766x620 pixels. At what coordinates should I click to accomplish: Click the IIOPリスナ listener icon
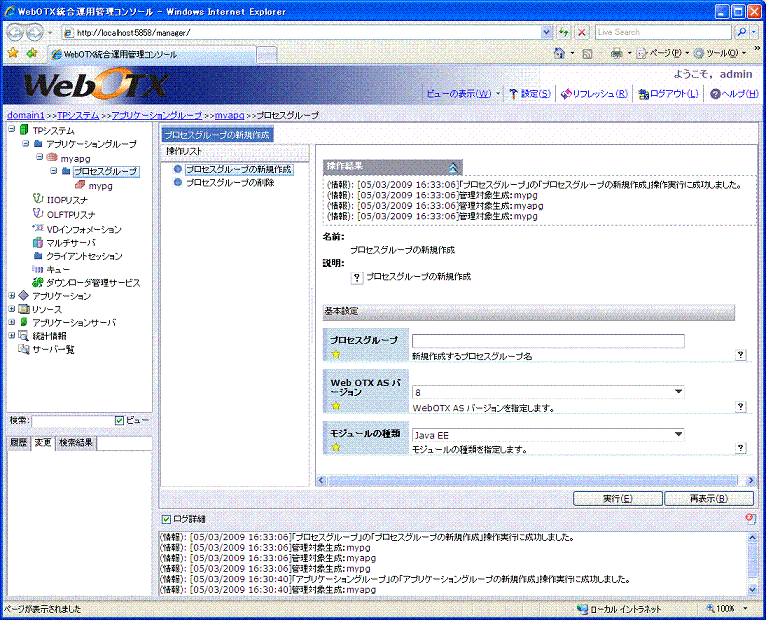(x=38, y=200)
